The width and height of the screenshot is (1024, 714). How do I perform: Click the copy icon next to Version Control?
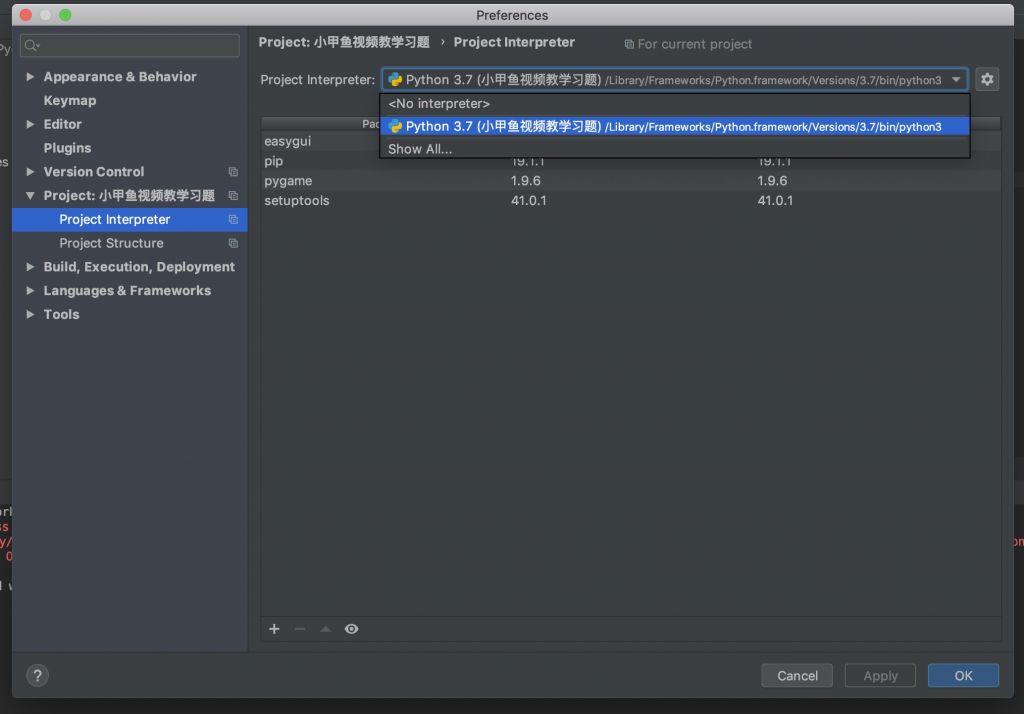233,172
